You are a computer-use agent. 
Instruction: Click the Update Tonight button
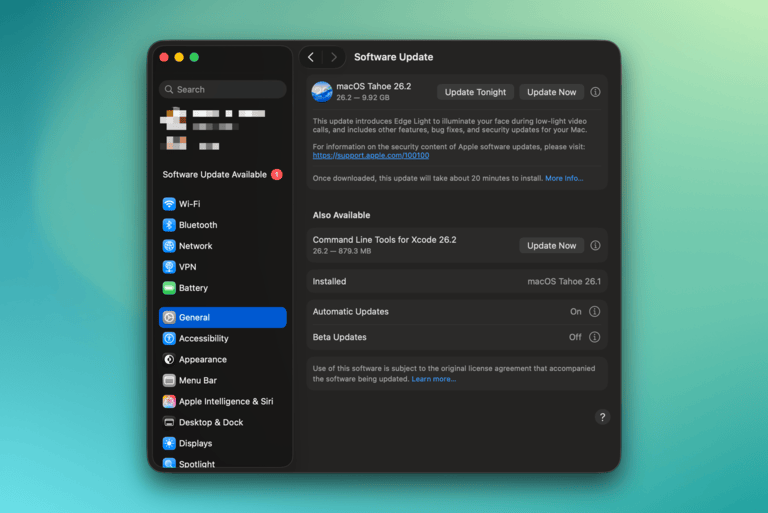pos(475,92)
